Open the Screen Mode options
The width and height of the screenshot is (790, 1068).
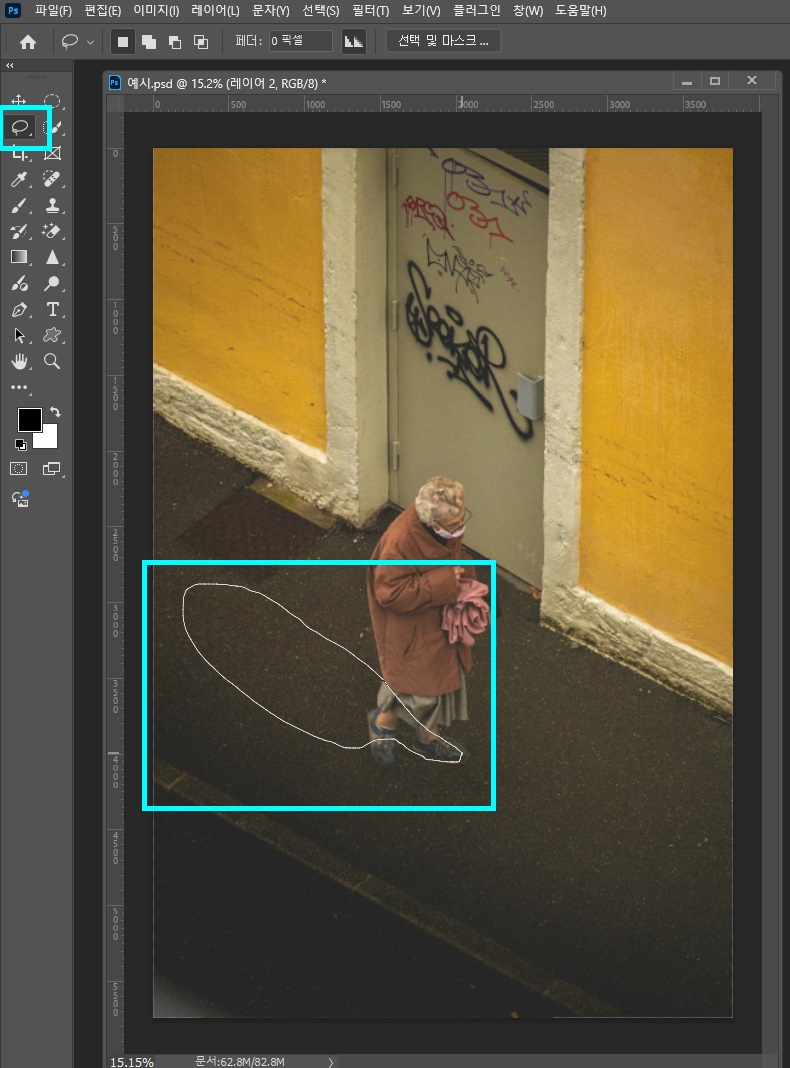(52, 469)
